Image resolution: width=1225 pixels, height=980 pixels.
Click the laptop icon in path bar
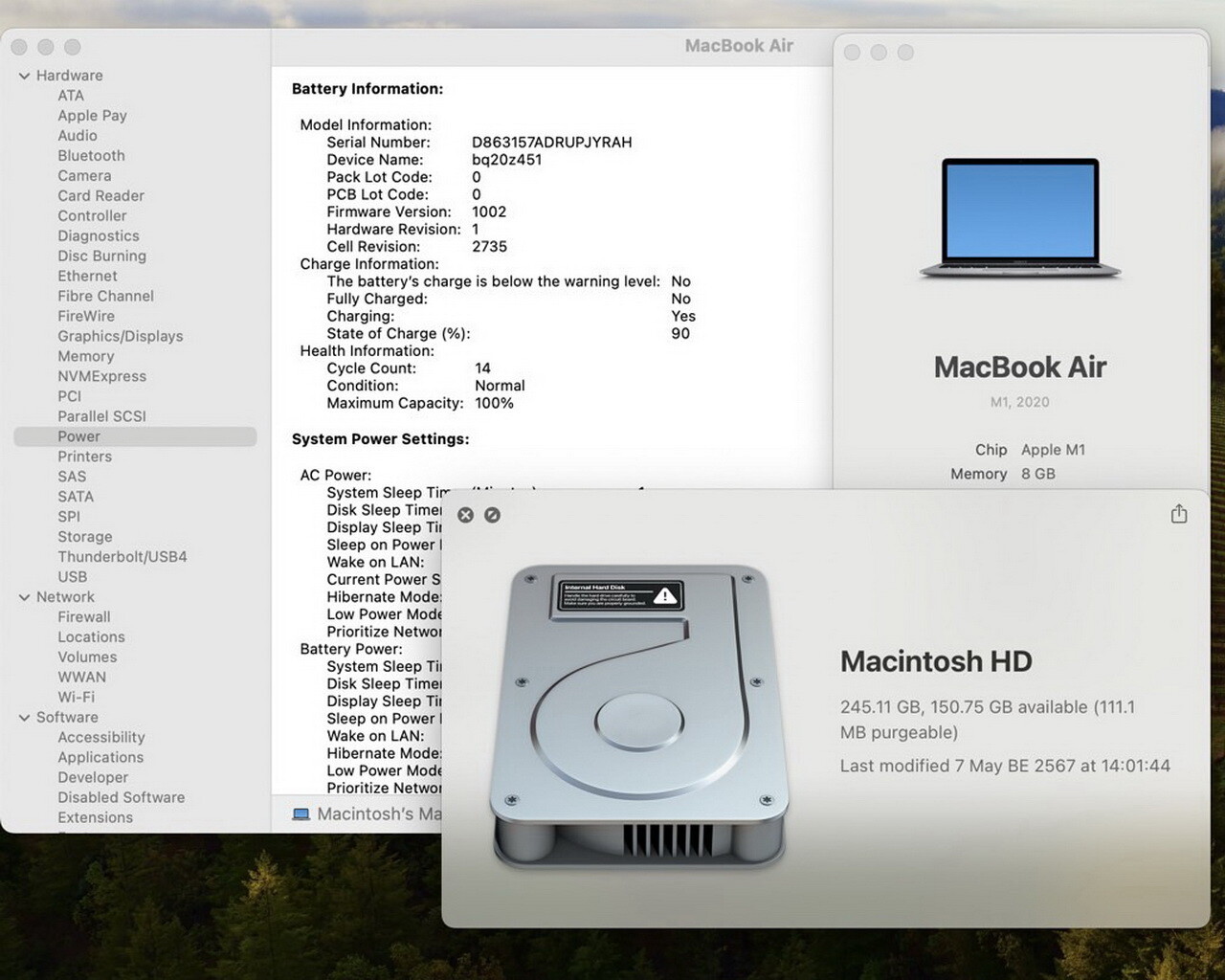(301, 815)
